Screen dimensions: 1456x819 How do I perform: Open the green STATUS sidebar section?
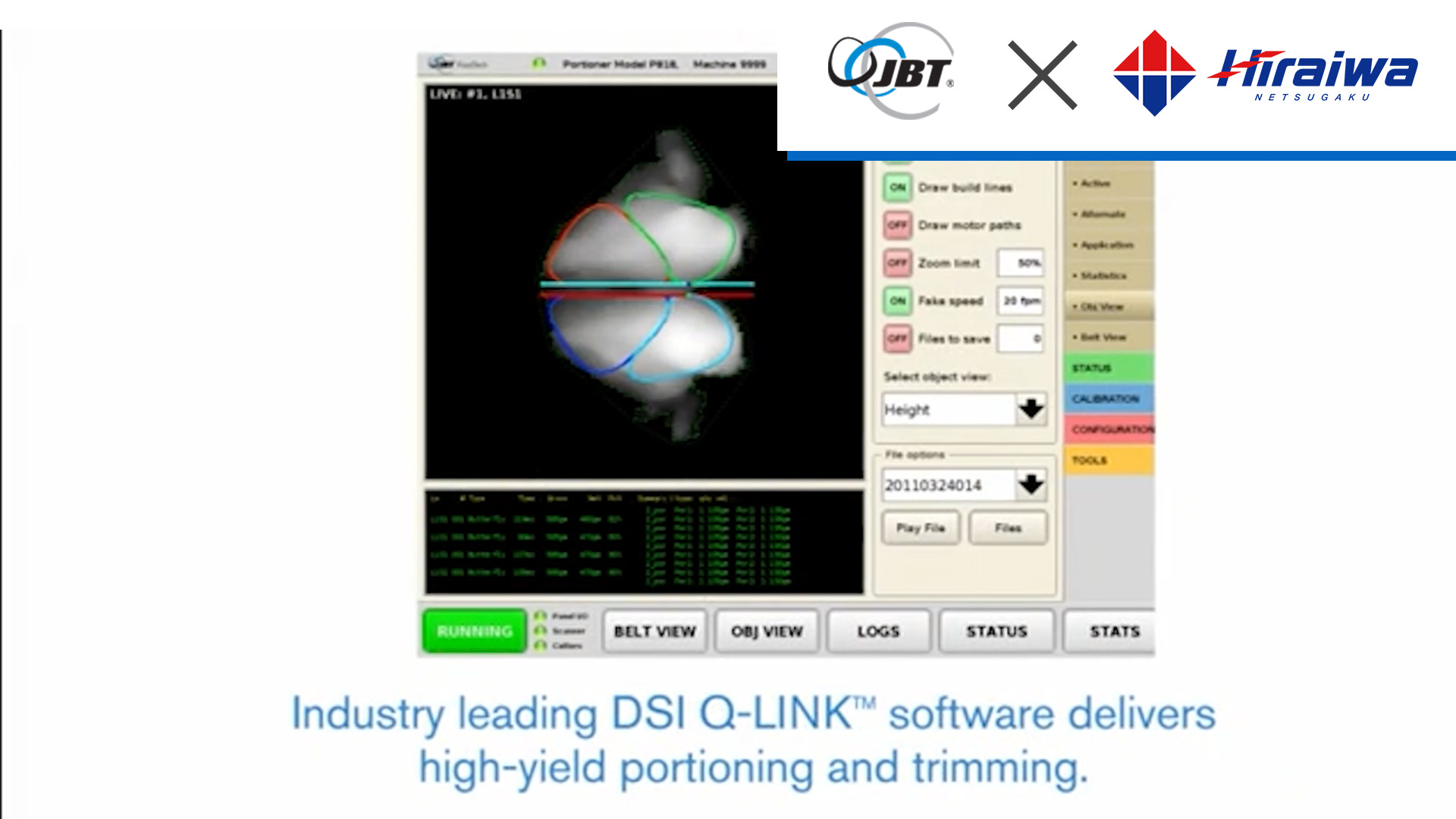(1109, 368)
